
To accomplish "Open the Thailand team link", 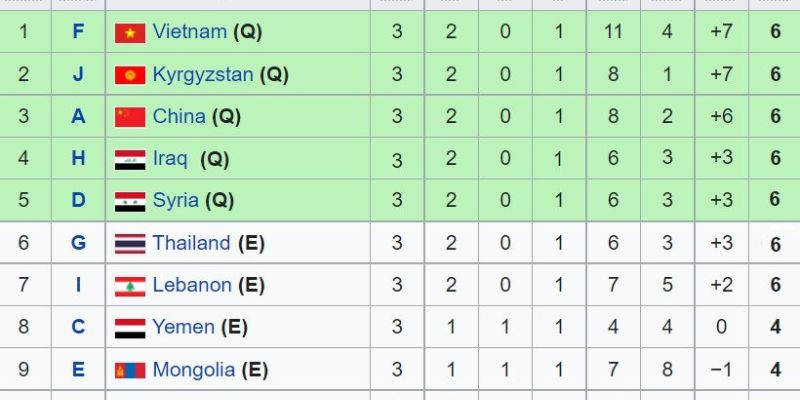I will [x=192, y=242].
